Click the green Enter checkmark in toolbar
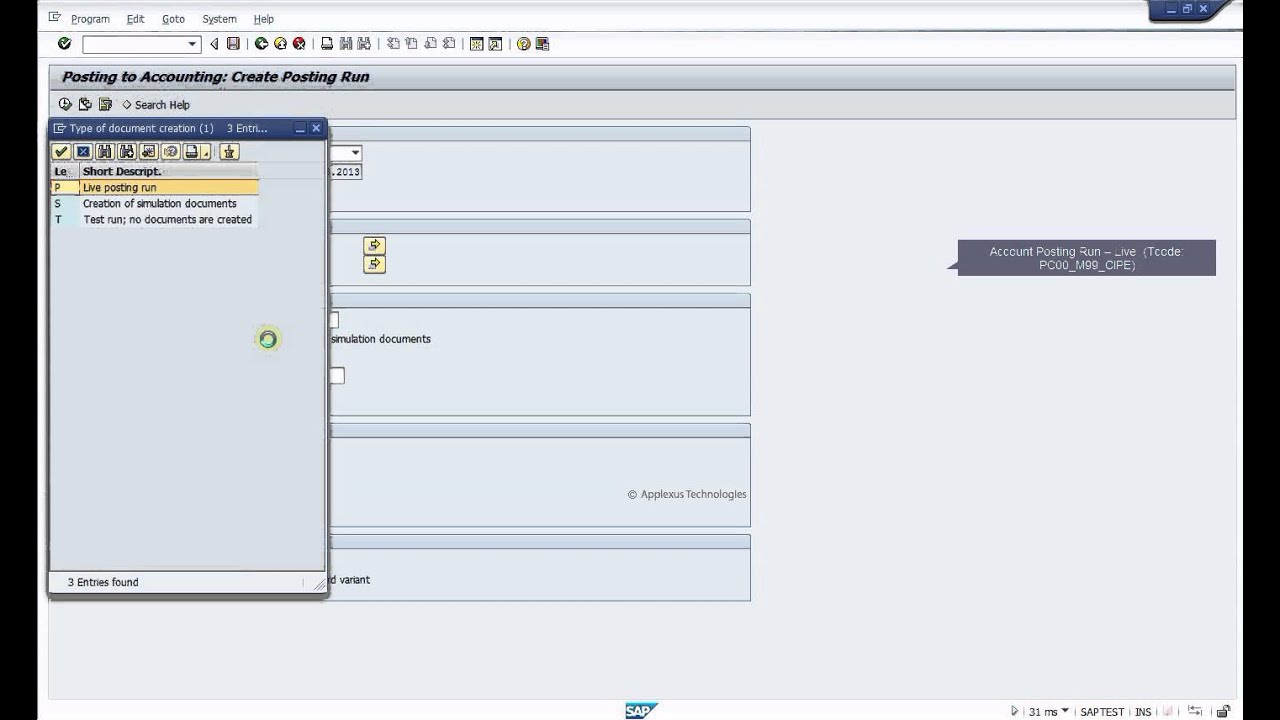Viewport: 1280px width, 720px height. (64, 44)
